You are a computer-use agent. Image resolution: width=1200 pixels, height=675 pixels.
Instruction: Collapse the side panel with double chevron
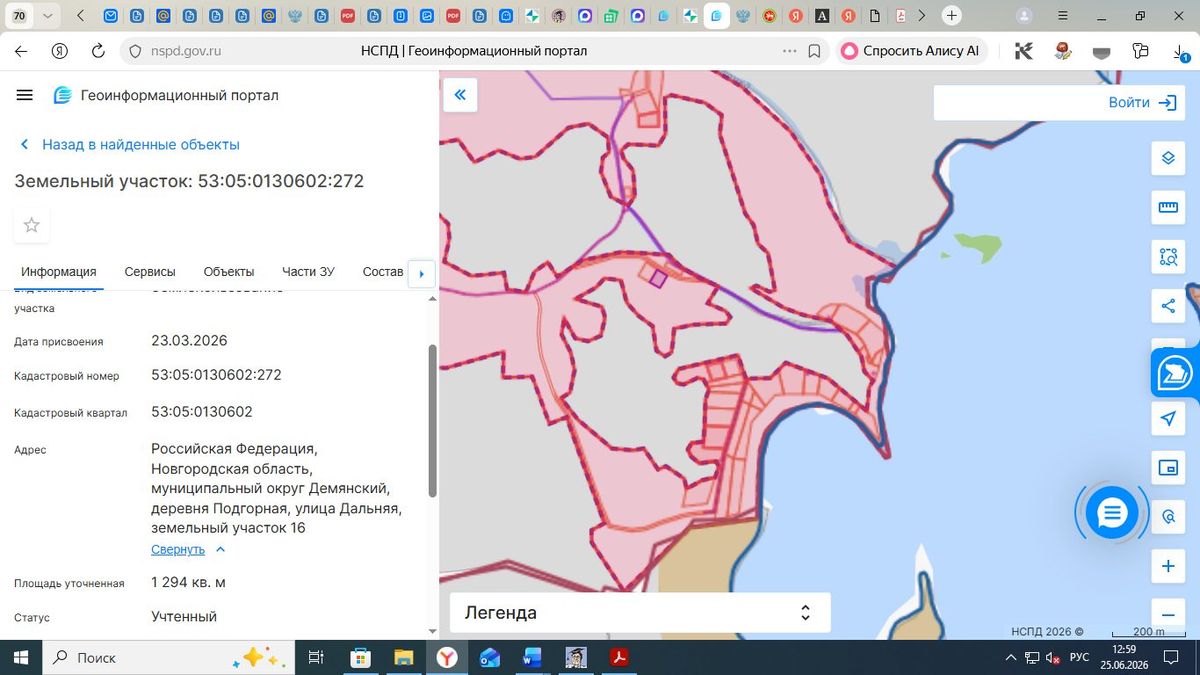tap(460, 95)
